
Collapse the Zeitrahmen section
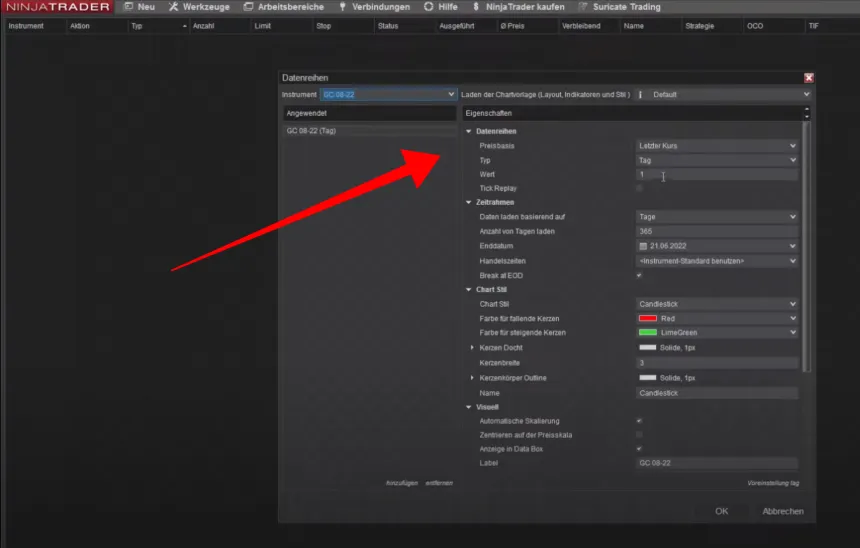pos(469,202)
